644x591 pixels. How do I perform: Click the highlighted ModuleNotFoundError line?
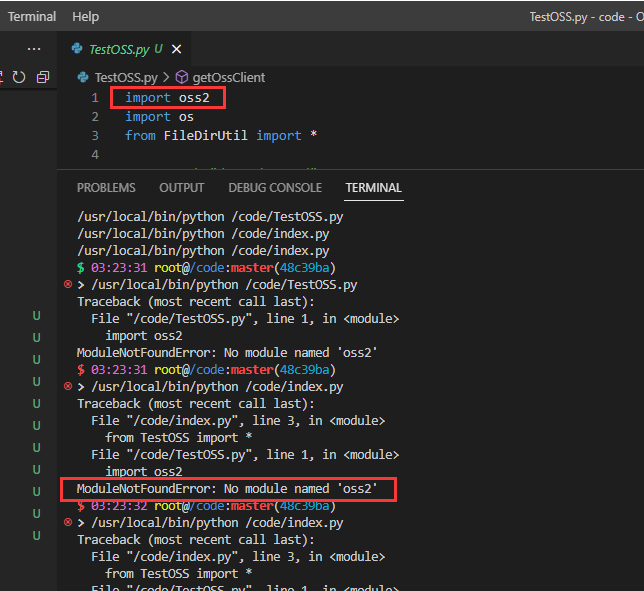227,489
